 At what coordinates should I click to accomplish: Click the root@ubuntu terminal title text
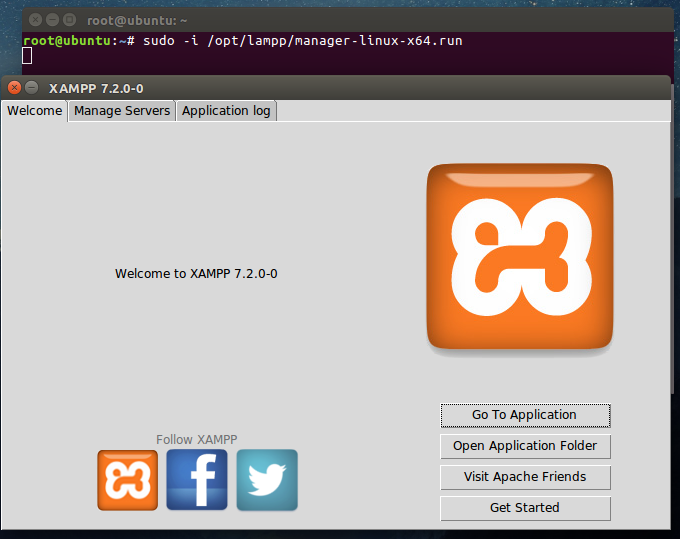click(137, 20)
